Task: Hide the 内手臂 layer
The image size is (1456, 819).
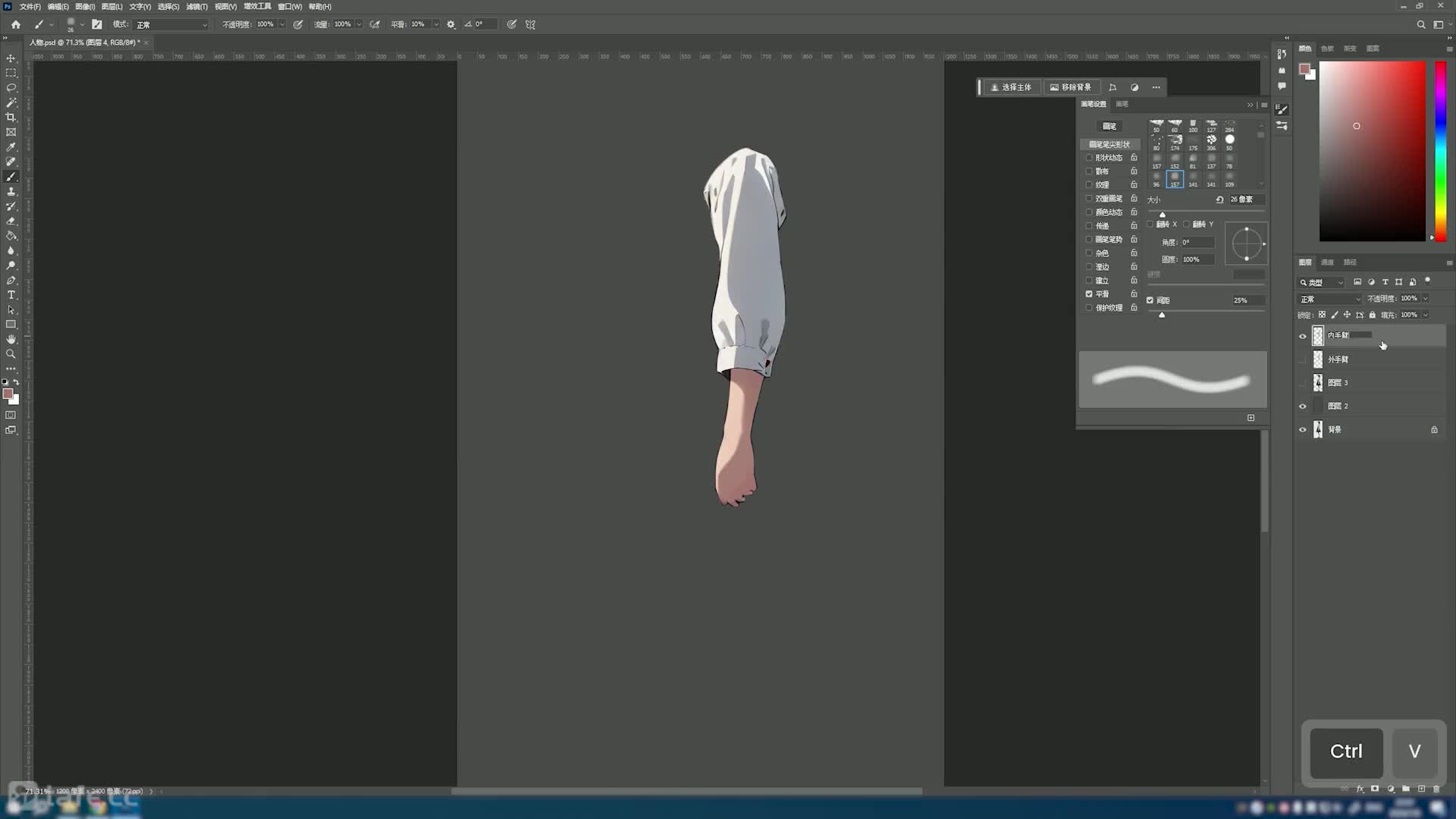Action: 1303,336
